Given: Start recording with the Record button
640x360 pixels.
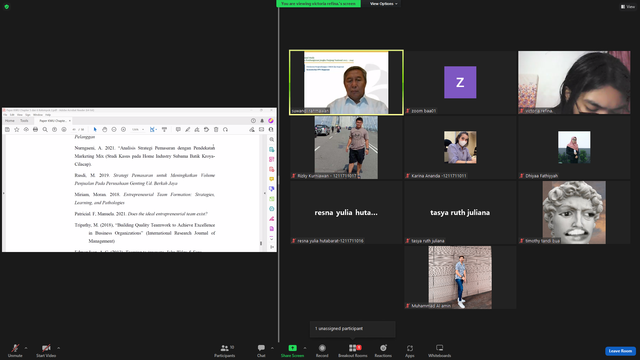Looking at the screenshot, I should [322, 350].
